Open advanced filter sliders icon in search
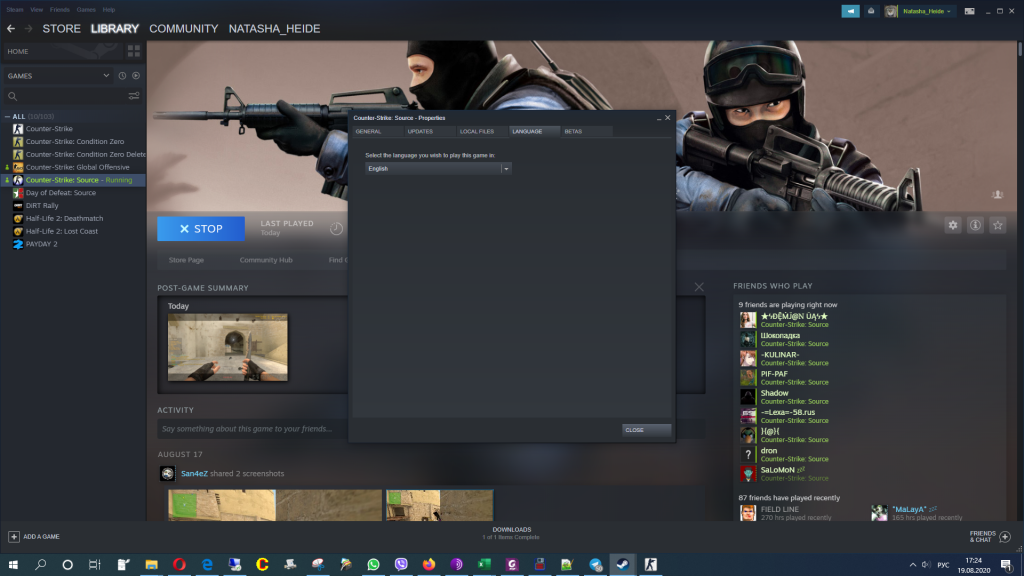 tap(134, 97)
